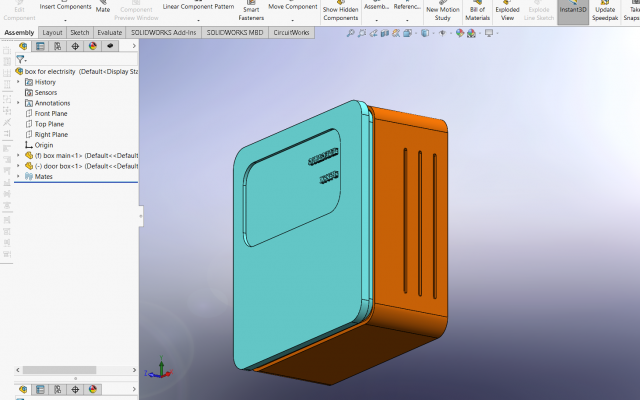Open the ConfigurationManager tab icon
The width and height of the screenshot is (640, 400).
pyautogui.click(x=57, y=46)
